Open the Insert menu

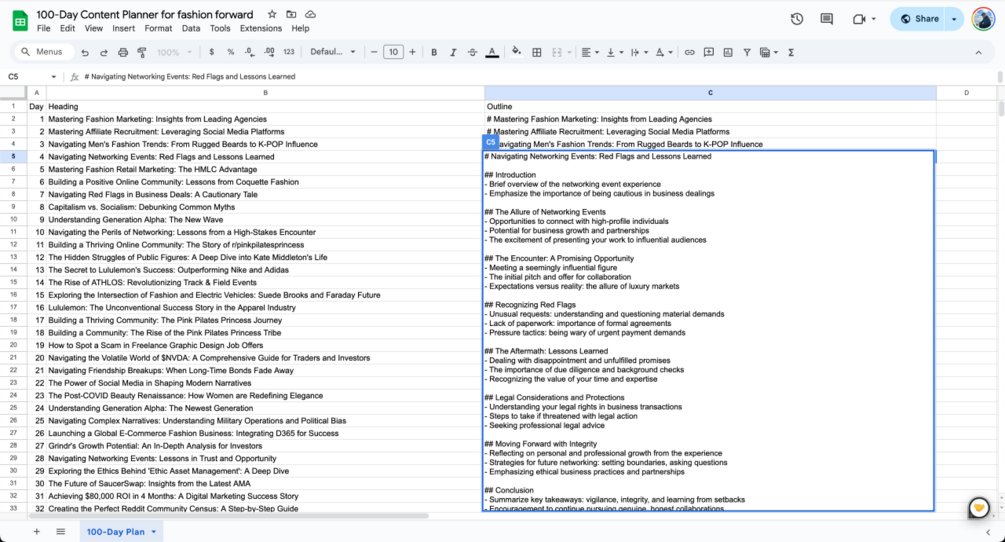[124, 28]
